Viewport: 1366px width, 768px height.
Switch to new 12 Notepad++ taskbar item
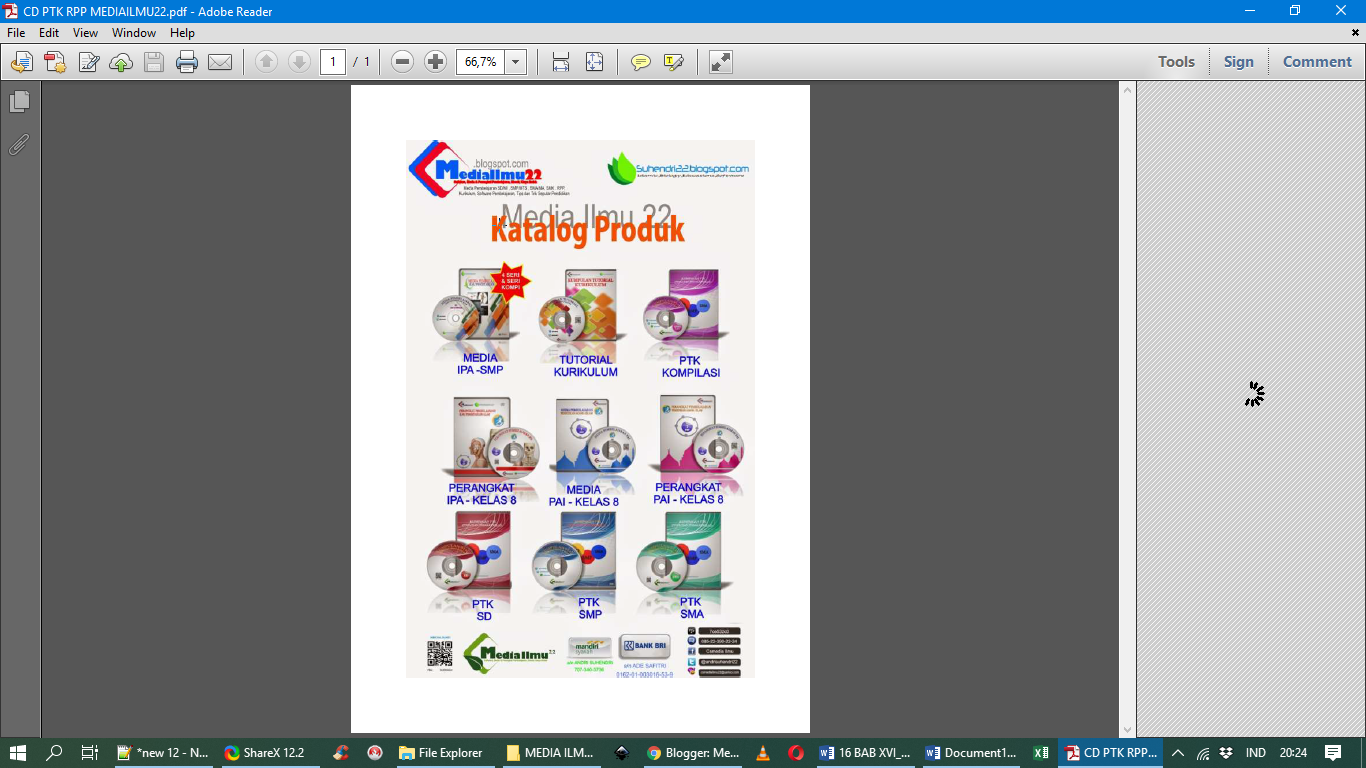click(x=162, y=753)
